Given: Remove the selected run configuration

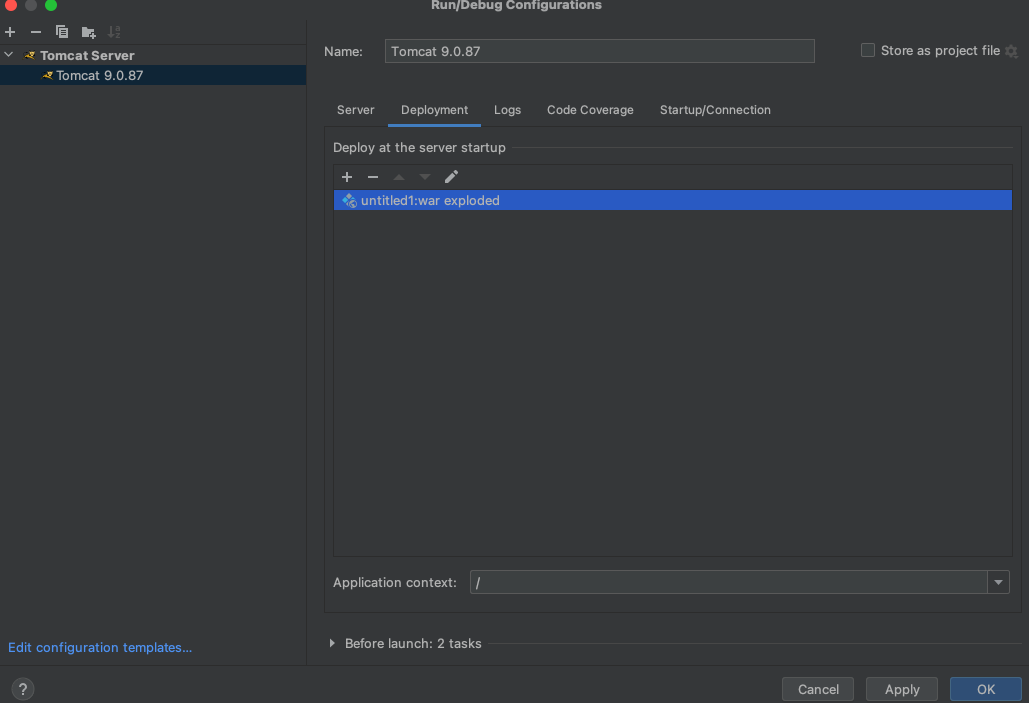Looking at the screenshot, I should [35, 32].
